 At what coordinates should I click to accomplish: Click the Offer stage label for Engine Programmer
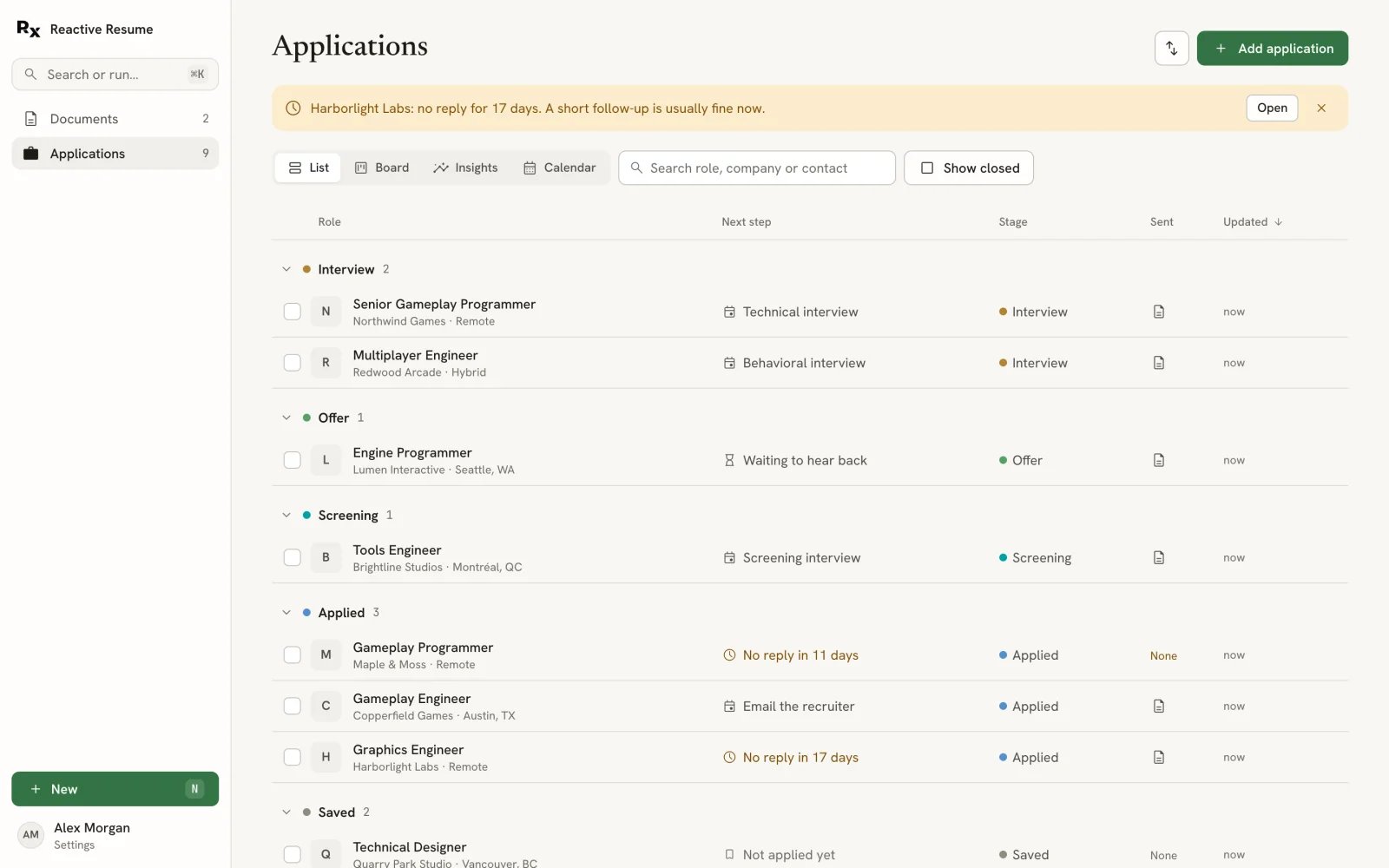point(1021,460)
